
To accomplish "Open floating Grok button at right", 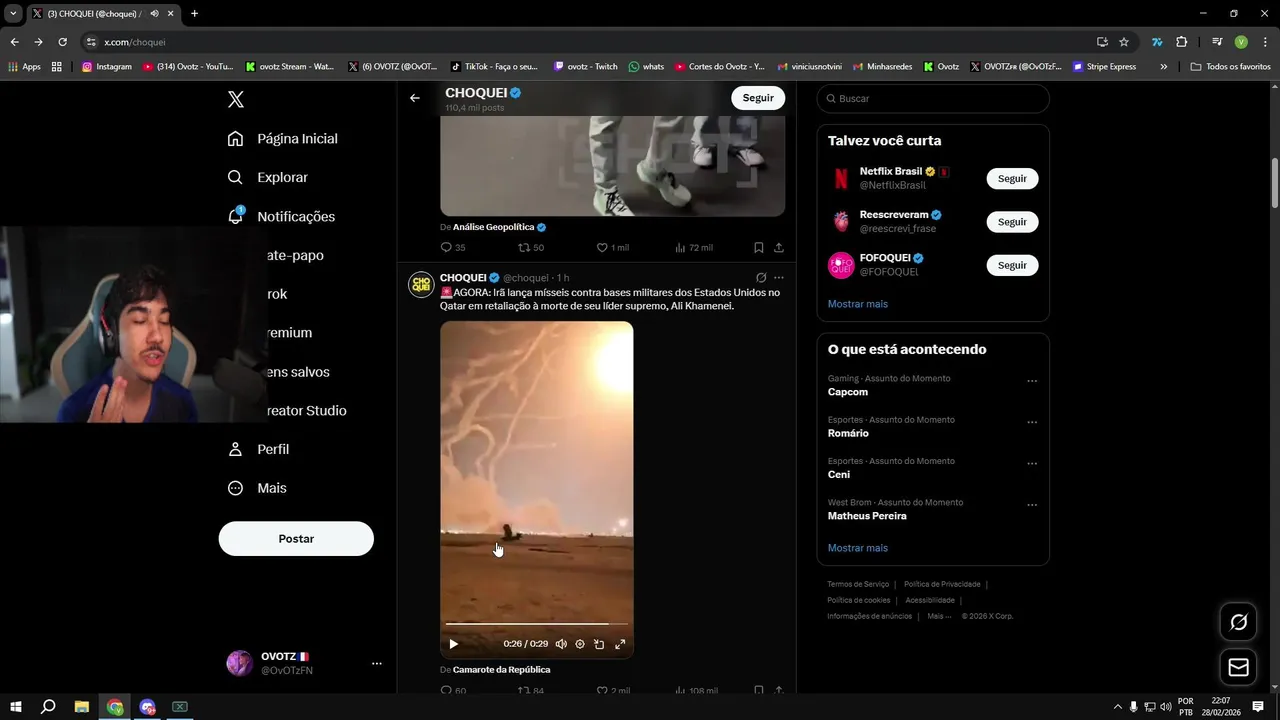I will point(1238,623).
